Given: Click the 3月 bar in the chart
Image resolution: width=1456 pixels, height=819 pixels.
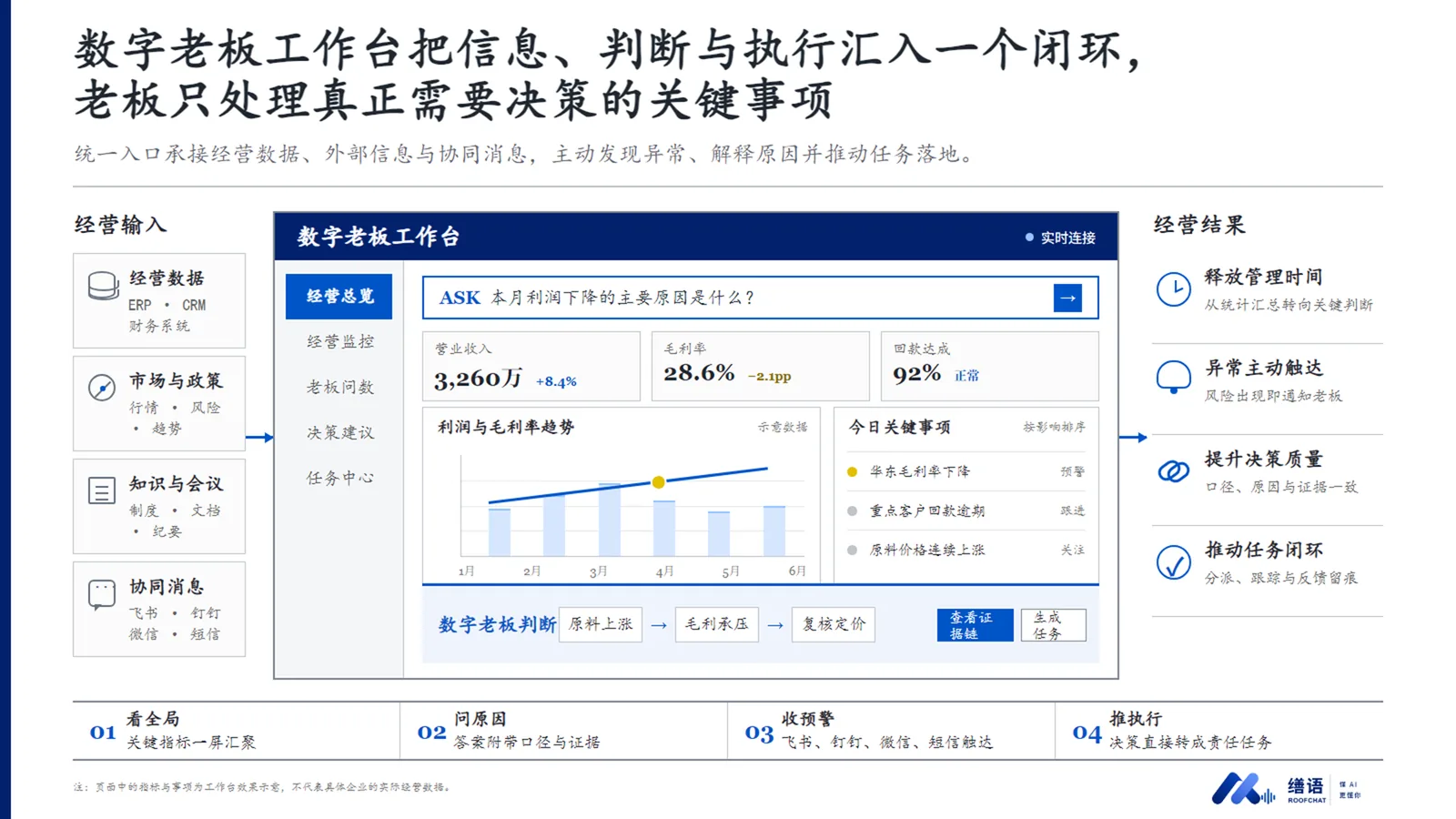Looking at the screenshot, I should click(x=609, y=520).
